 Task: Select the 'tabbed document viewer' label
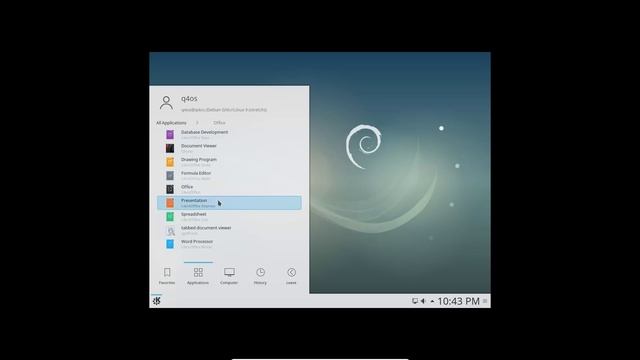pyautogui.click(x=206, y=228)
